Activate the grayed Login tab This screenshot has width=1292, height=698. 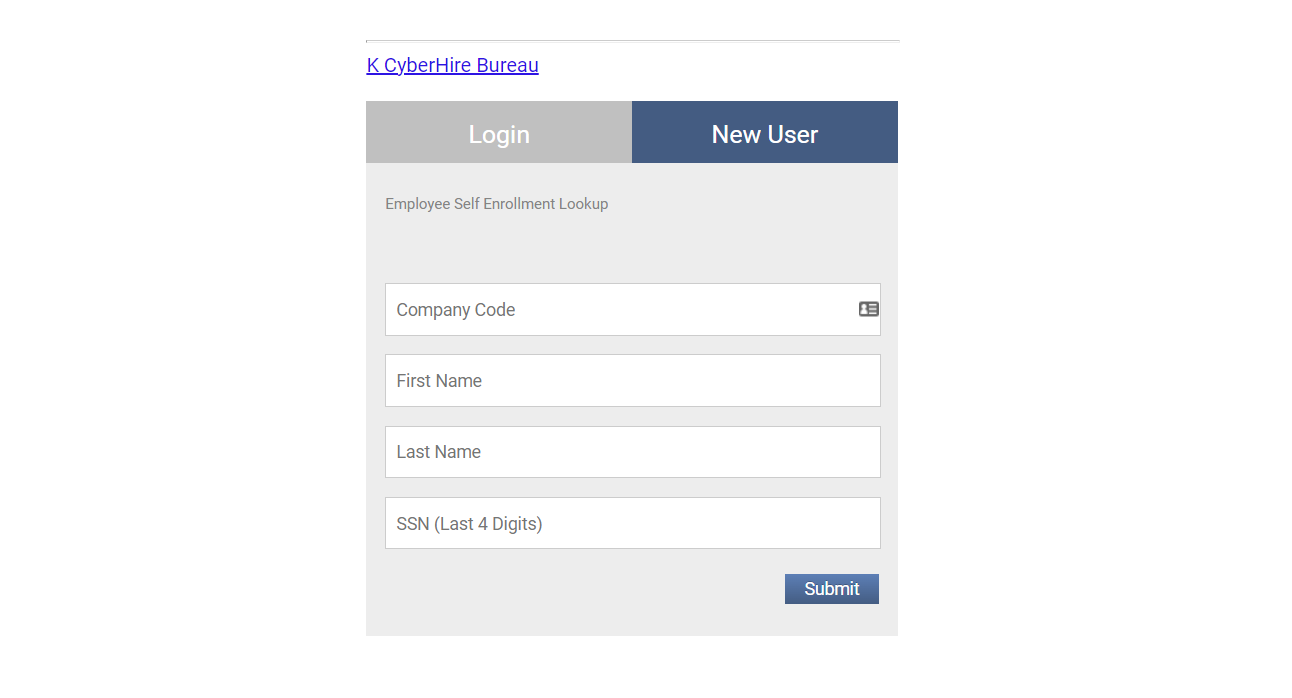[x=498, y=132]
